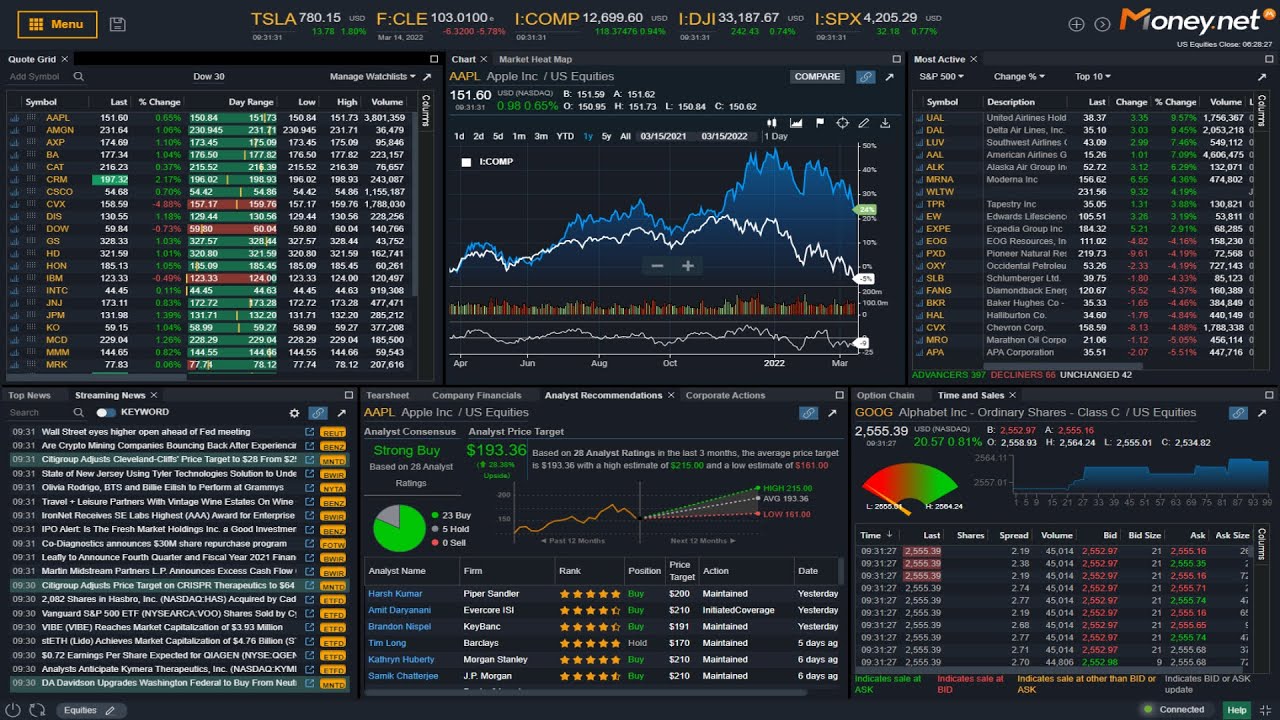Activate crosshair tool on the chart
Screen dimensions: 1280x720
pyautogui.click(x=842, y=123)
